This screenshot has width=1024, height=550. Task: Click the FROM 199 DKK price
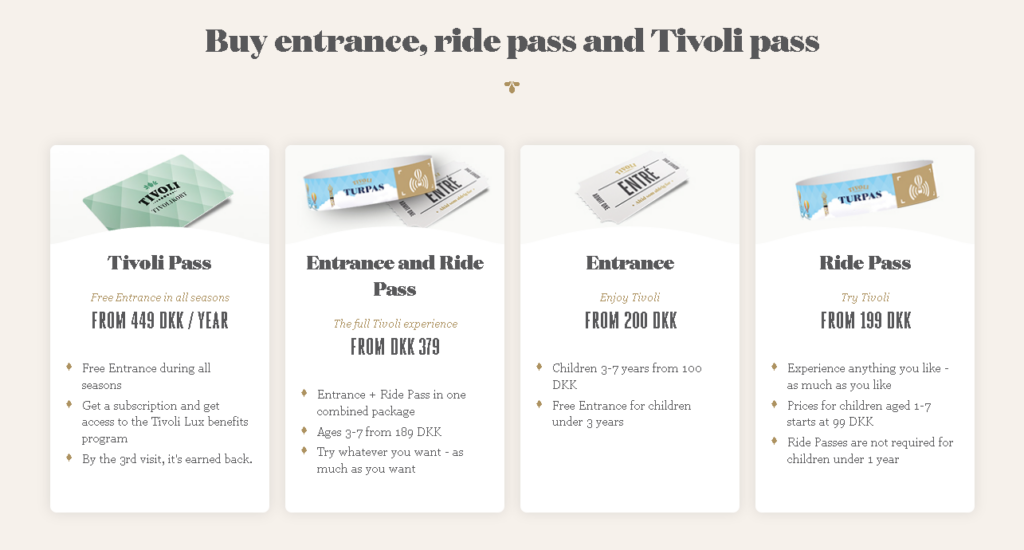click(865, 321)
